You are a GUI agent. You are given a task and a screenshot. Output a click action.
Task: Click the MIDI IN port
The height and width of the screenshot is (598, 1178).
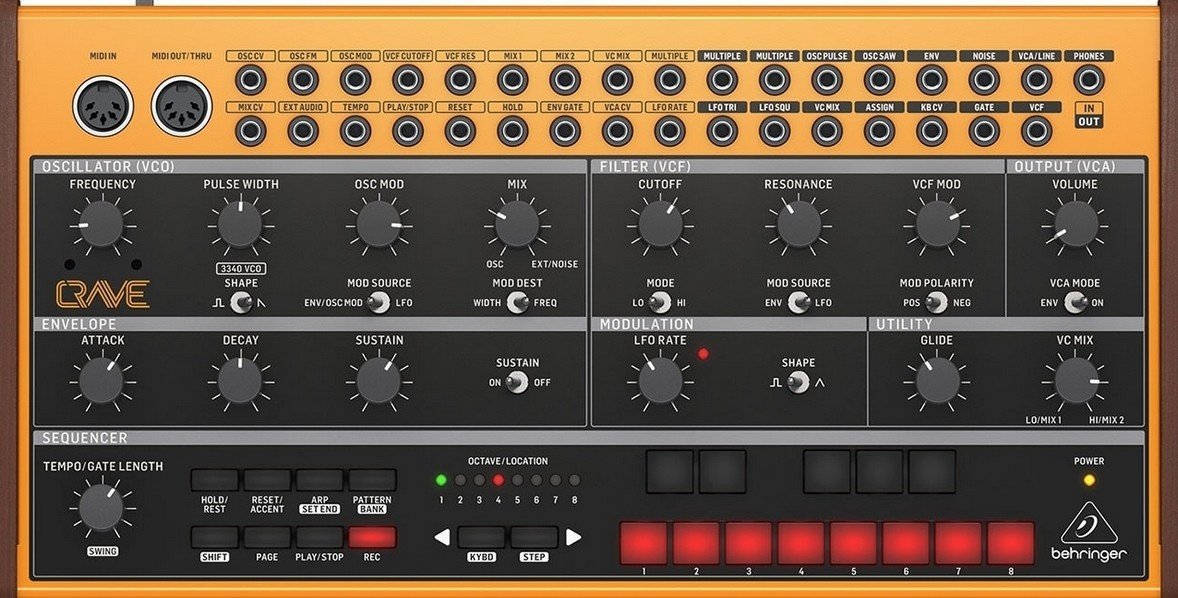pos(103,106)
